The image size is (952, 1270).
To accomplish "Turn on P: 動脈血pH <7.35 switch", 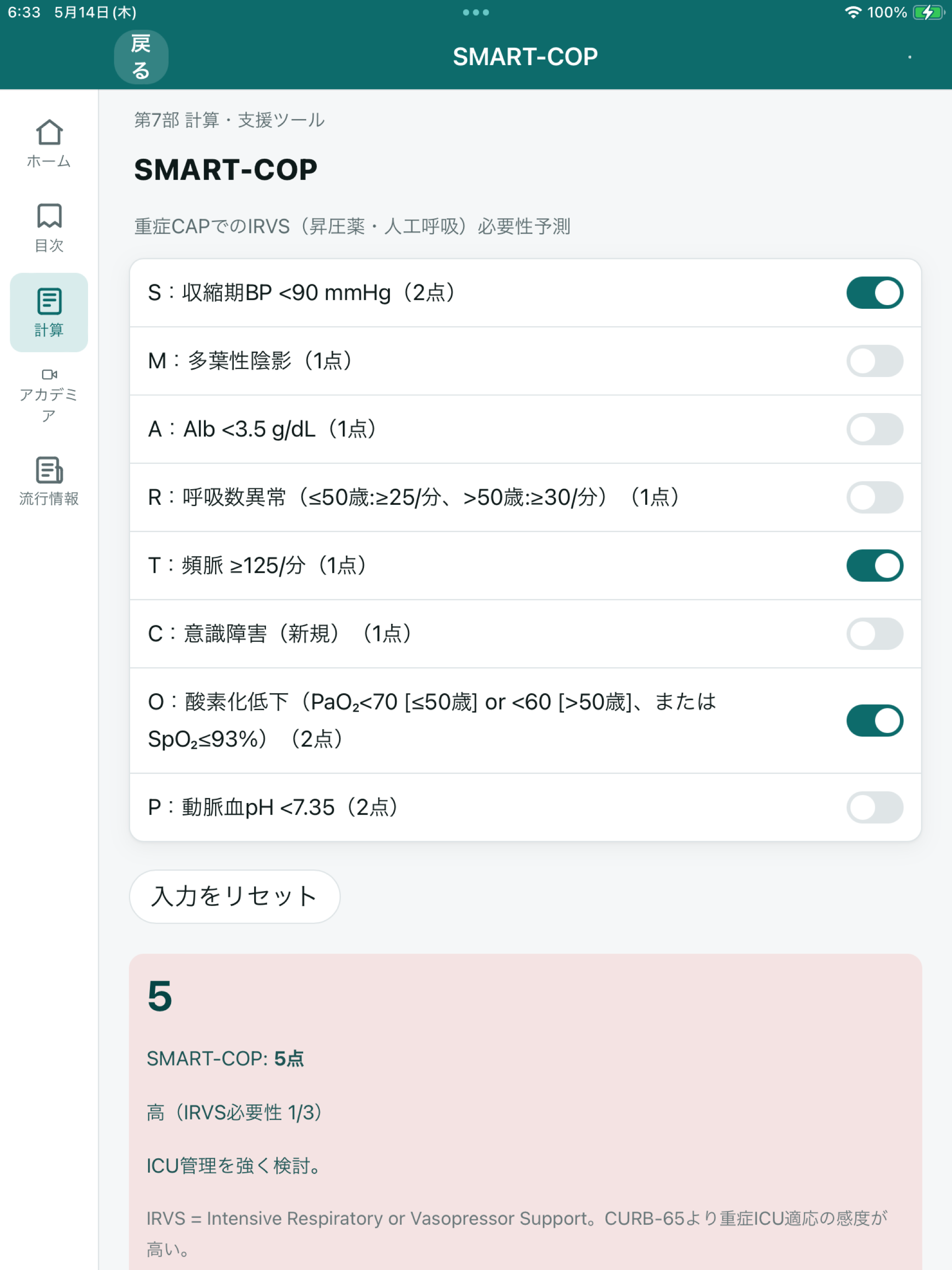I will (x=875, y=808).
